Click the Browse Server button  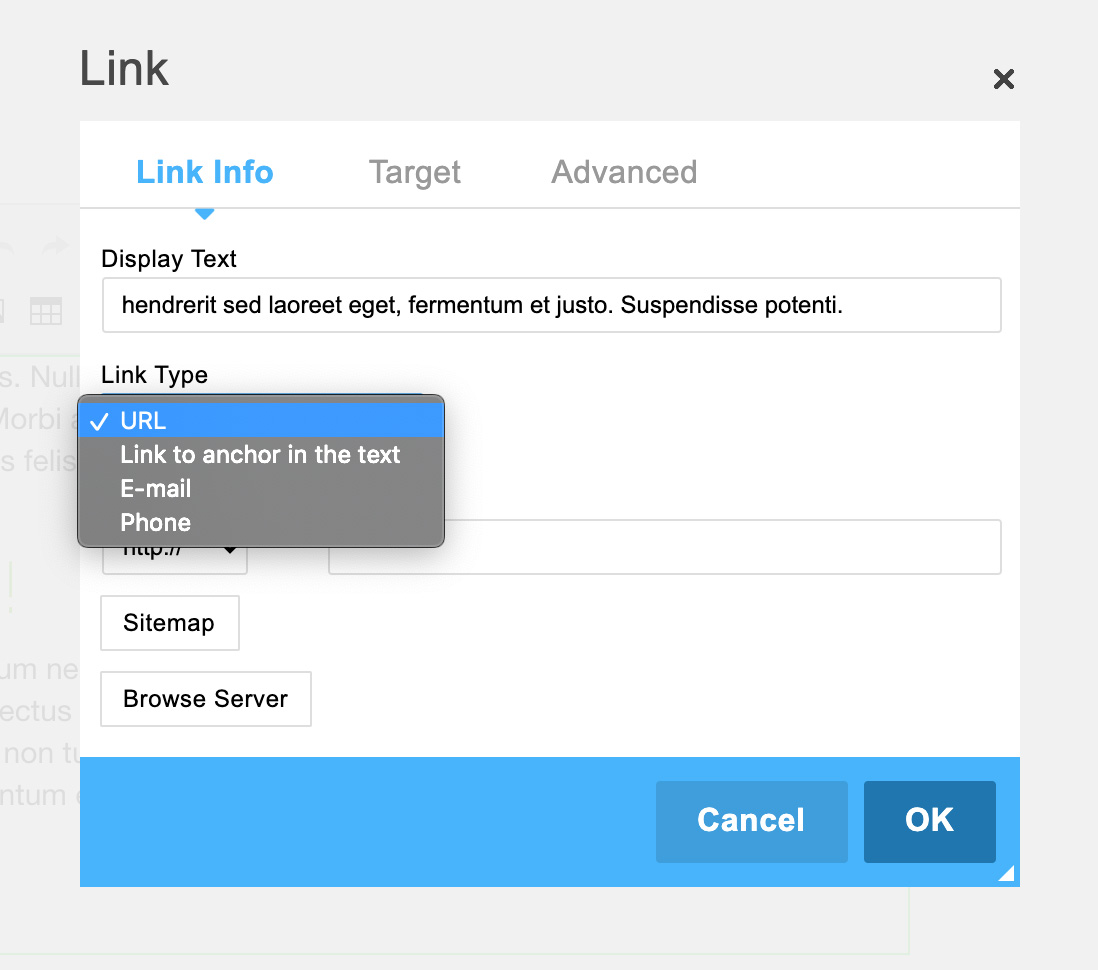206,699
